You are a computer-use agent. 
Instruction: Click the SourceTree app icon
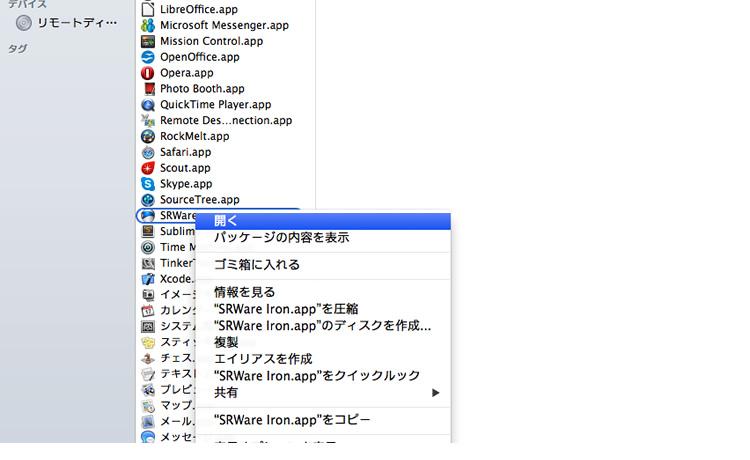pos(148,199)
